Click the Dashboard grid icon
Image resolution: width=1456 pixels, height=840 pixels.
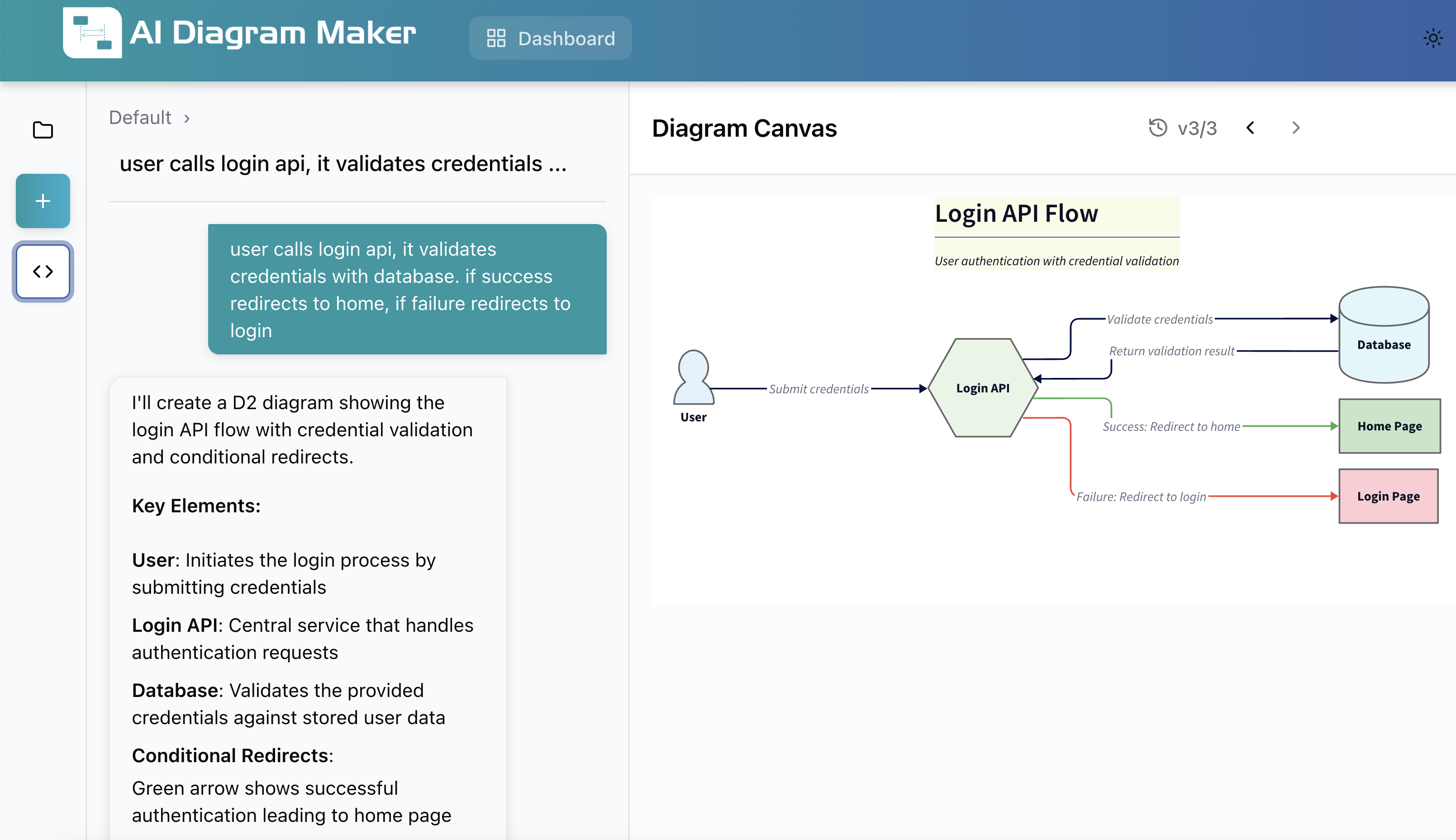pyautogui.click(x=496, y=38)
